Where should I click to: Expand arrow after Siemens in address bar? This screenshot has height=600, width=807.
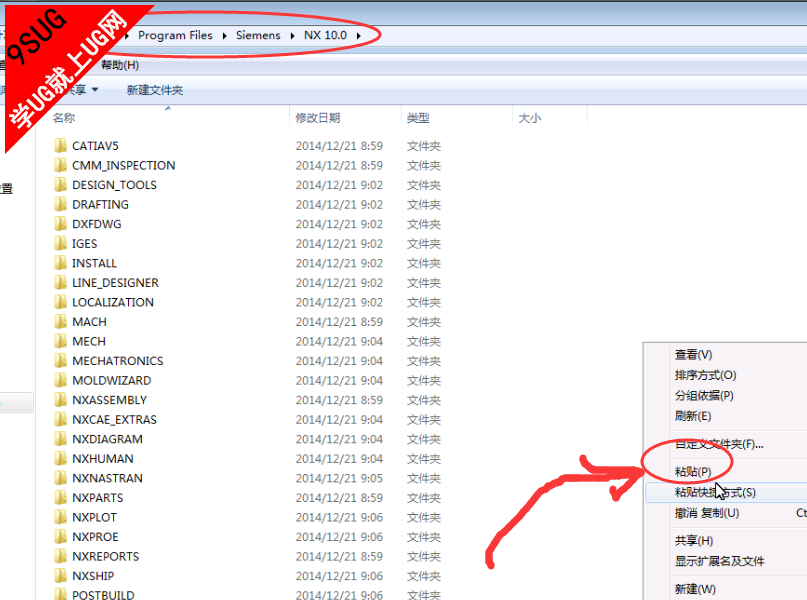pyautogui.click(x=292, y=36)
